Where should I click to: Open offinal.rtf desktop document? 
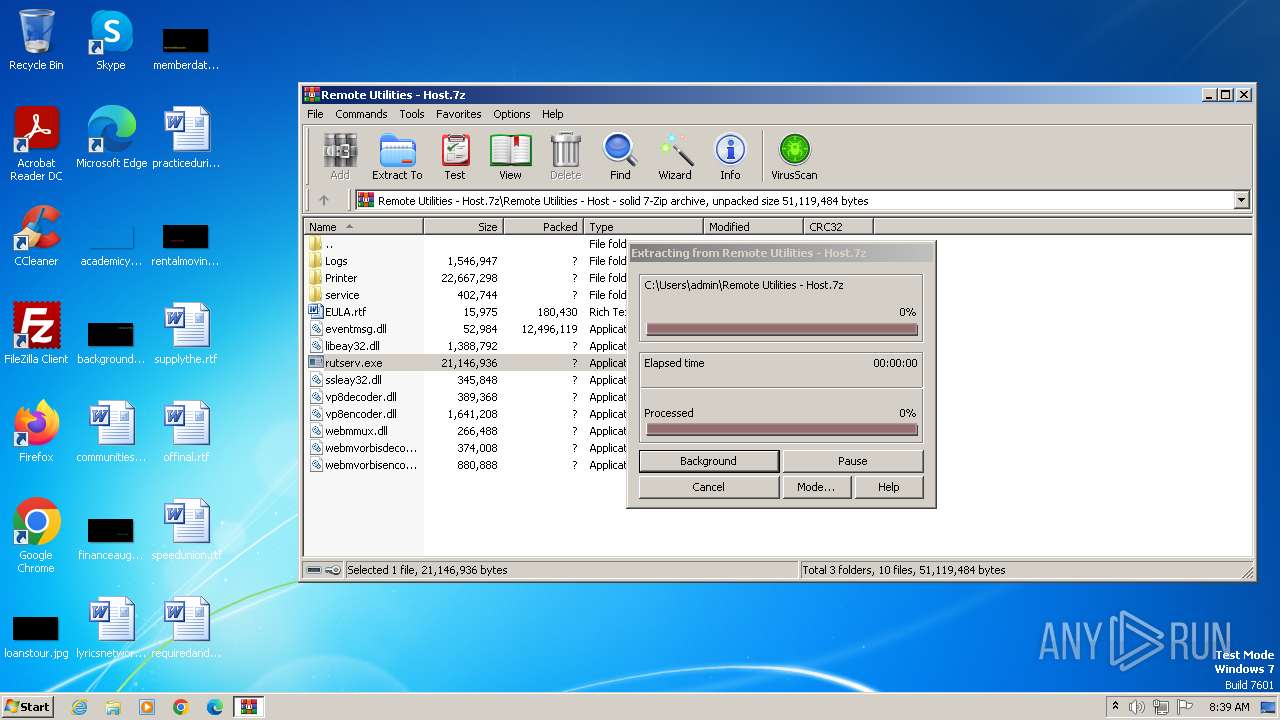point(186,432)
